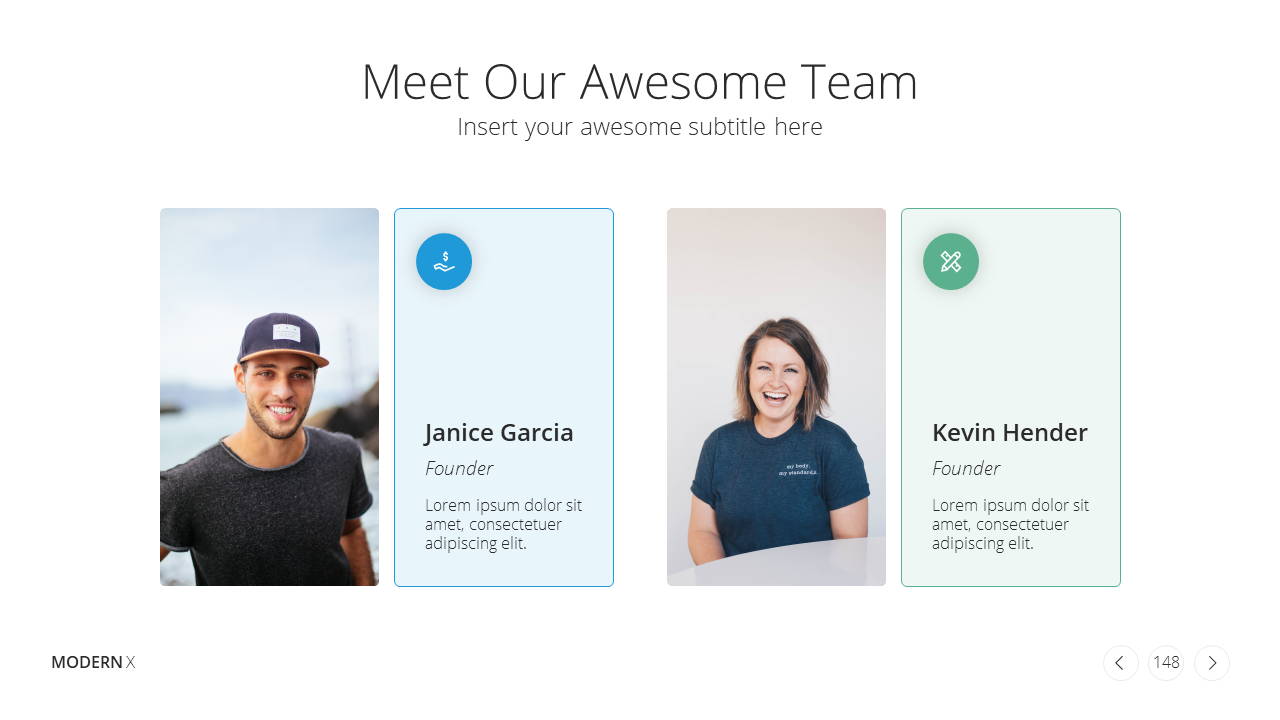Select the light blue Janice Garcia card
Image resolution: width=1280 pixels, height=720 pixels.
[x=504, y=397]
